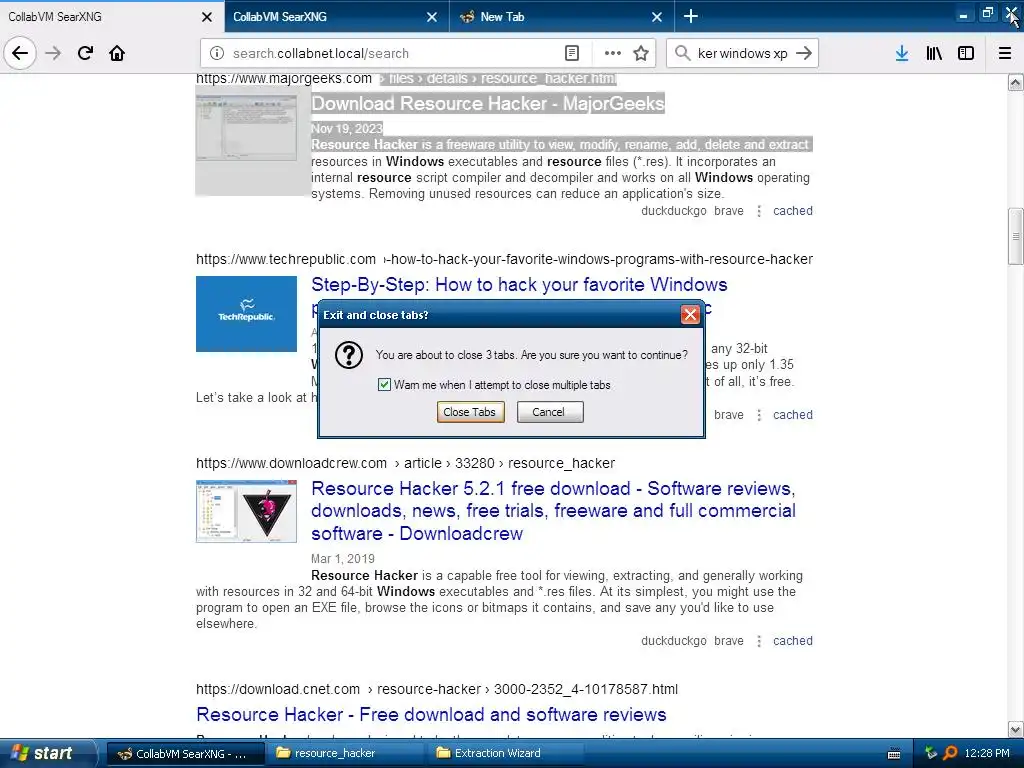Image resolution: width=1024 pixels, height=768 pixels.
Task: Open cached link for Downloadcrew result
Action: pyautogui.click(x=793, y=641)
